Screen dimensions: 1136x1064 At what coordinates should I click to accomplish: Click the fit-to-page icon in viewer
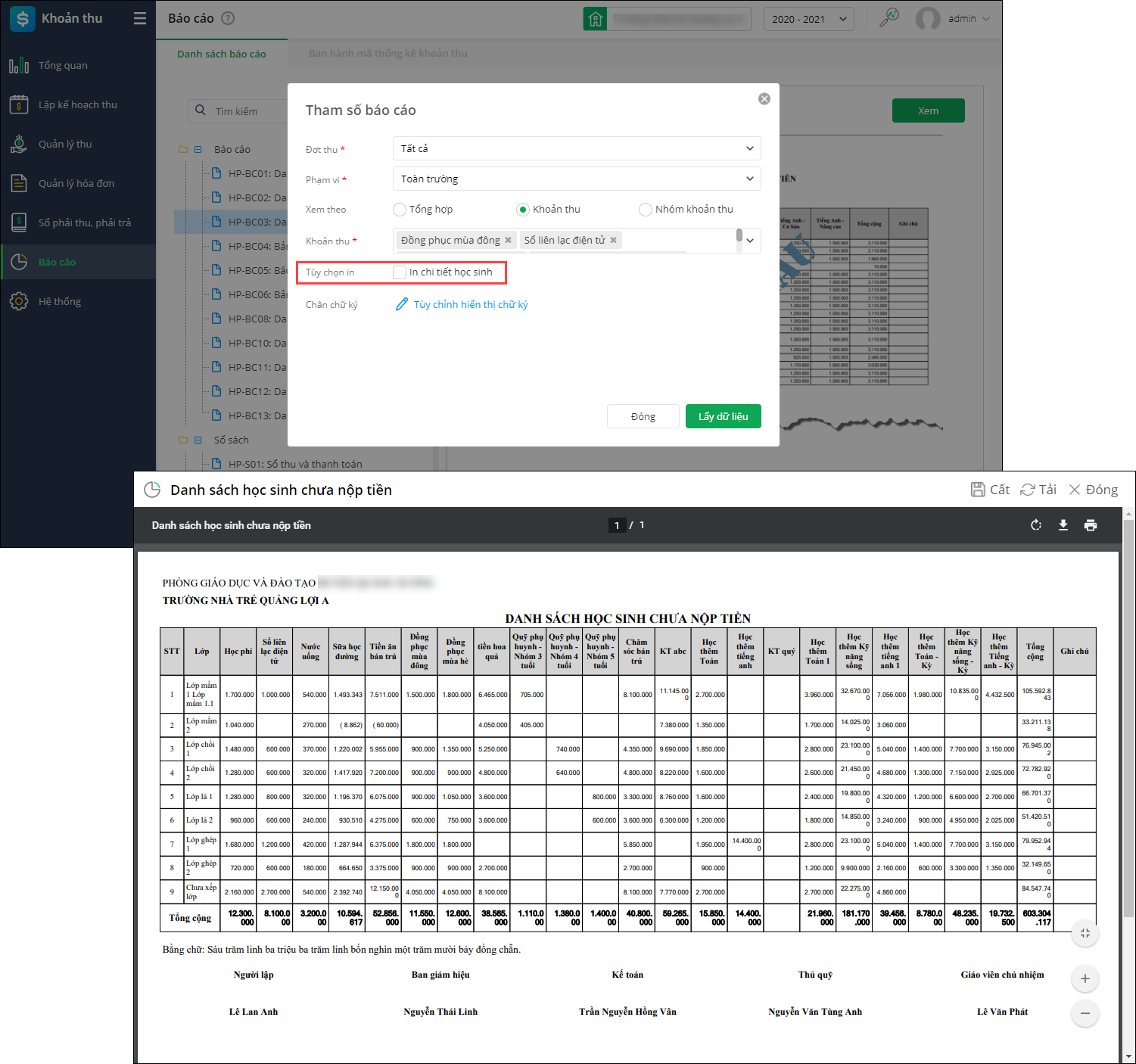[1085, 933]
